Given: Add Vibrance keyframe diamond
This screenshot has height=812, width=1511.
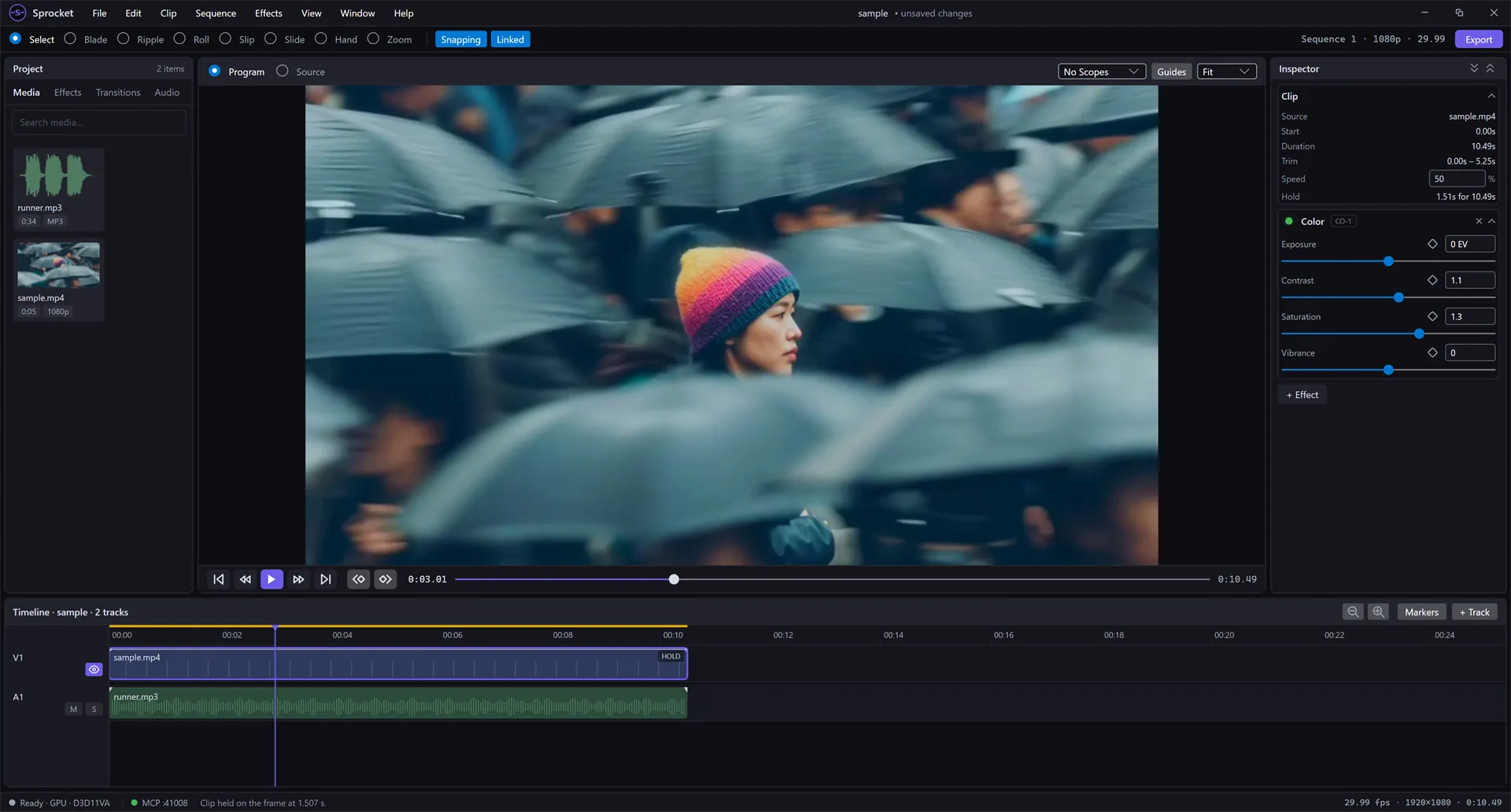Looking at the screenshot, I should click(1432, 352).
